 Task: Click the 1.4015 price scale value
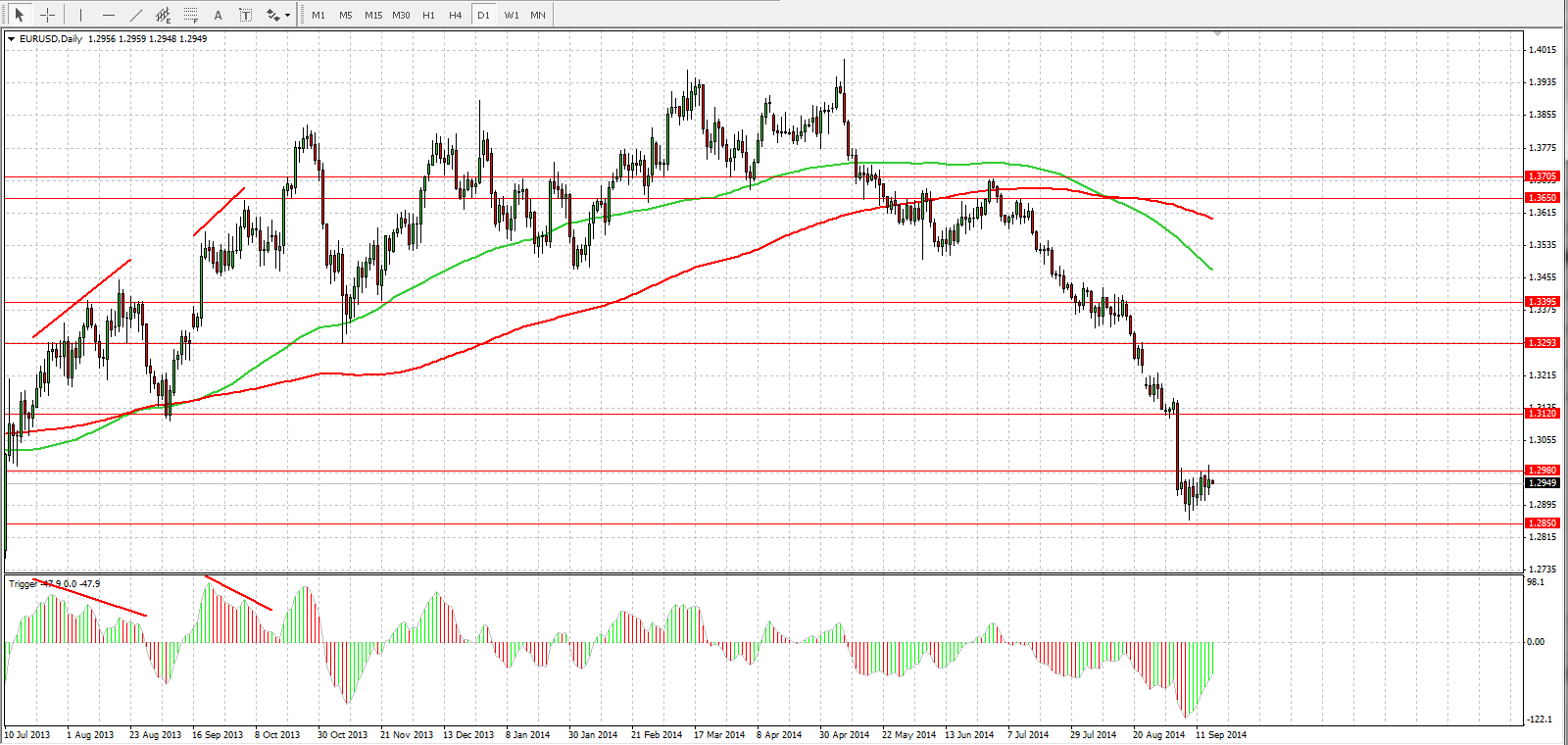pos(1543,50)
